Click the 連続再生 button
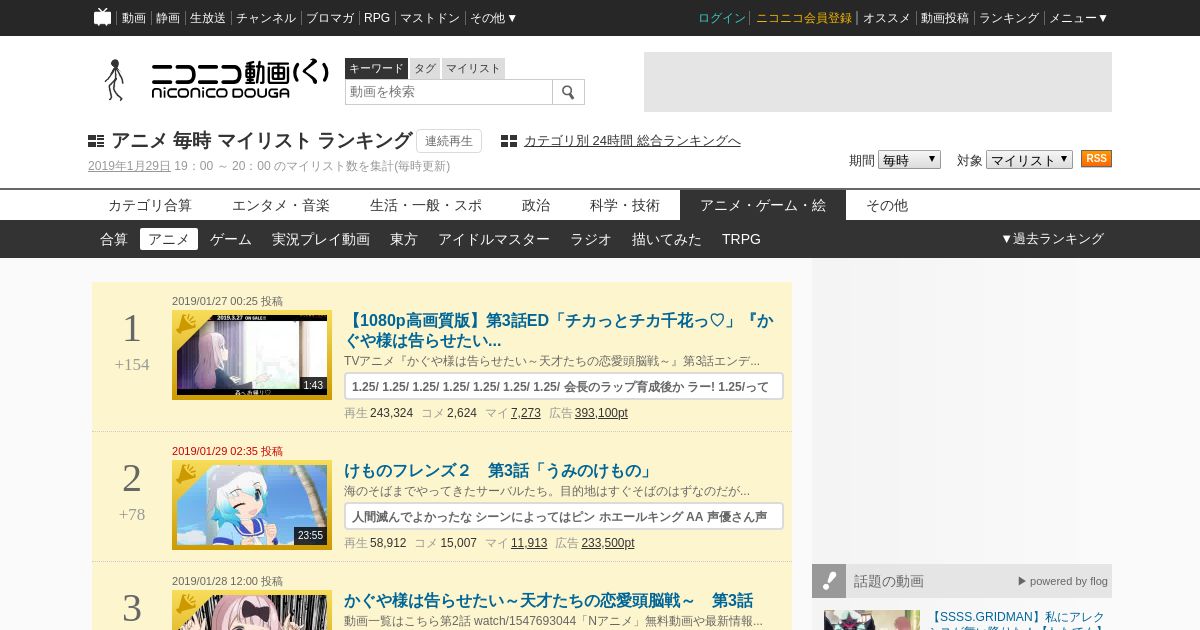The image size is (1200, 630). [x=449, y=141]
